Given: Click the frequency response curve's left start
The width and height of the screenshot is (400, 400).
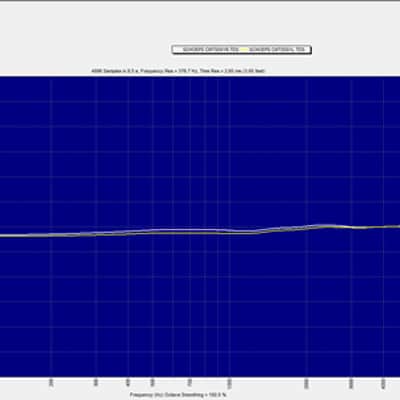Looking at the screenshot, I should click(x=3, y=236).
